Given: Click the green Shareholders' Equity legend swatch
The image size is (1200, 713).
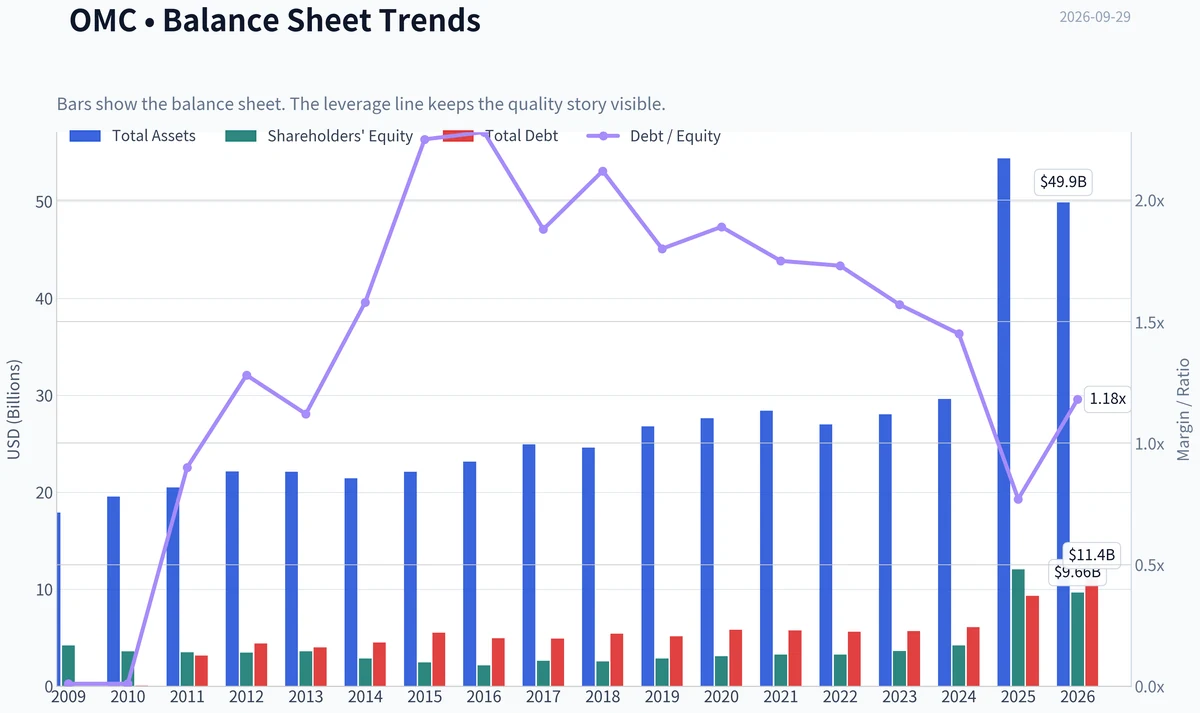Looking at the screenshot, I should [x=243, y=136].
